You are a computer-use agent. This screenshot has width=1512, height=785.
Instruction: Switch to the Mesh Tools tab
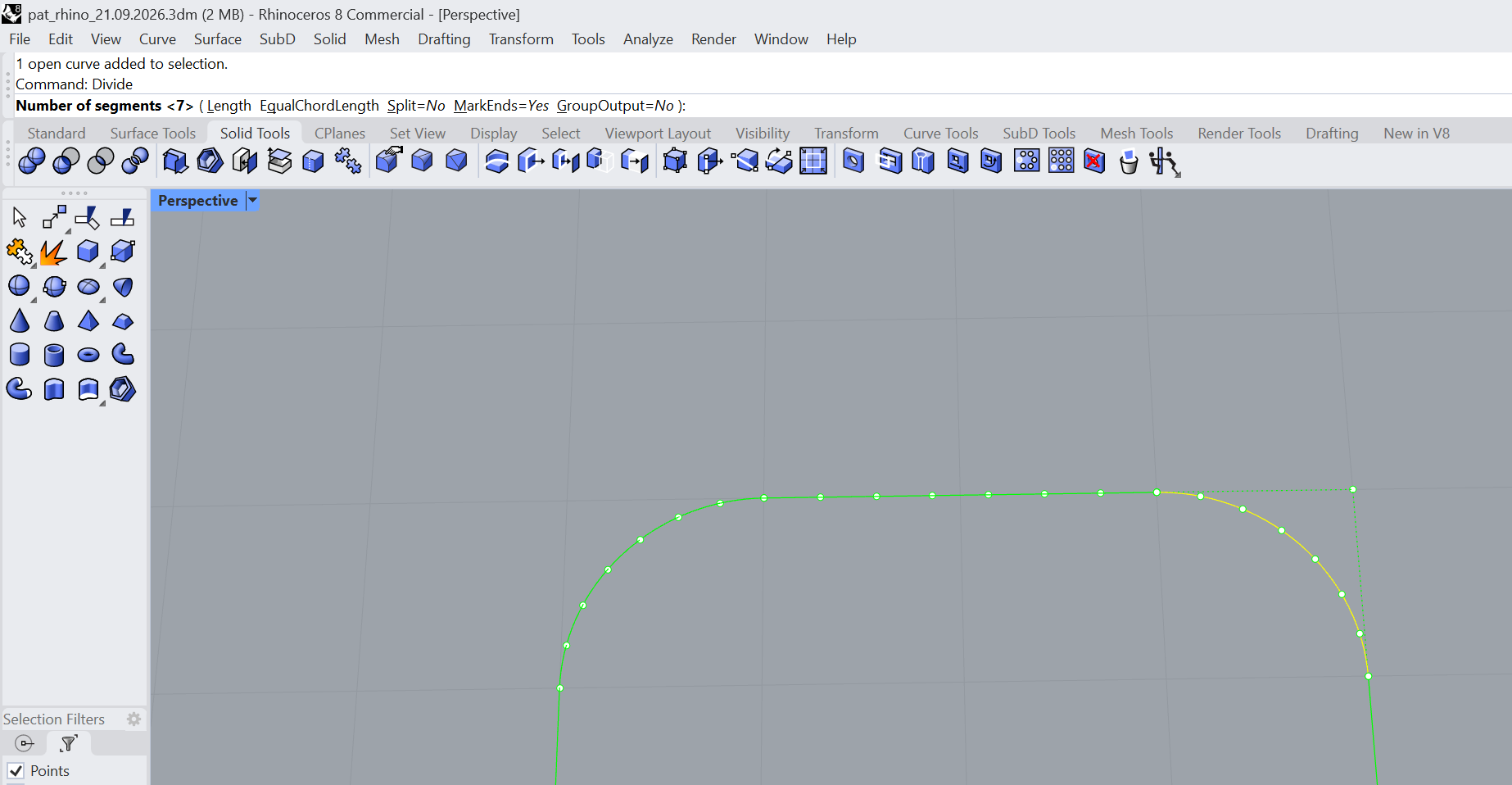click(1137, 133)
